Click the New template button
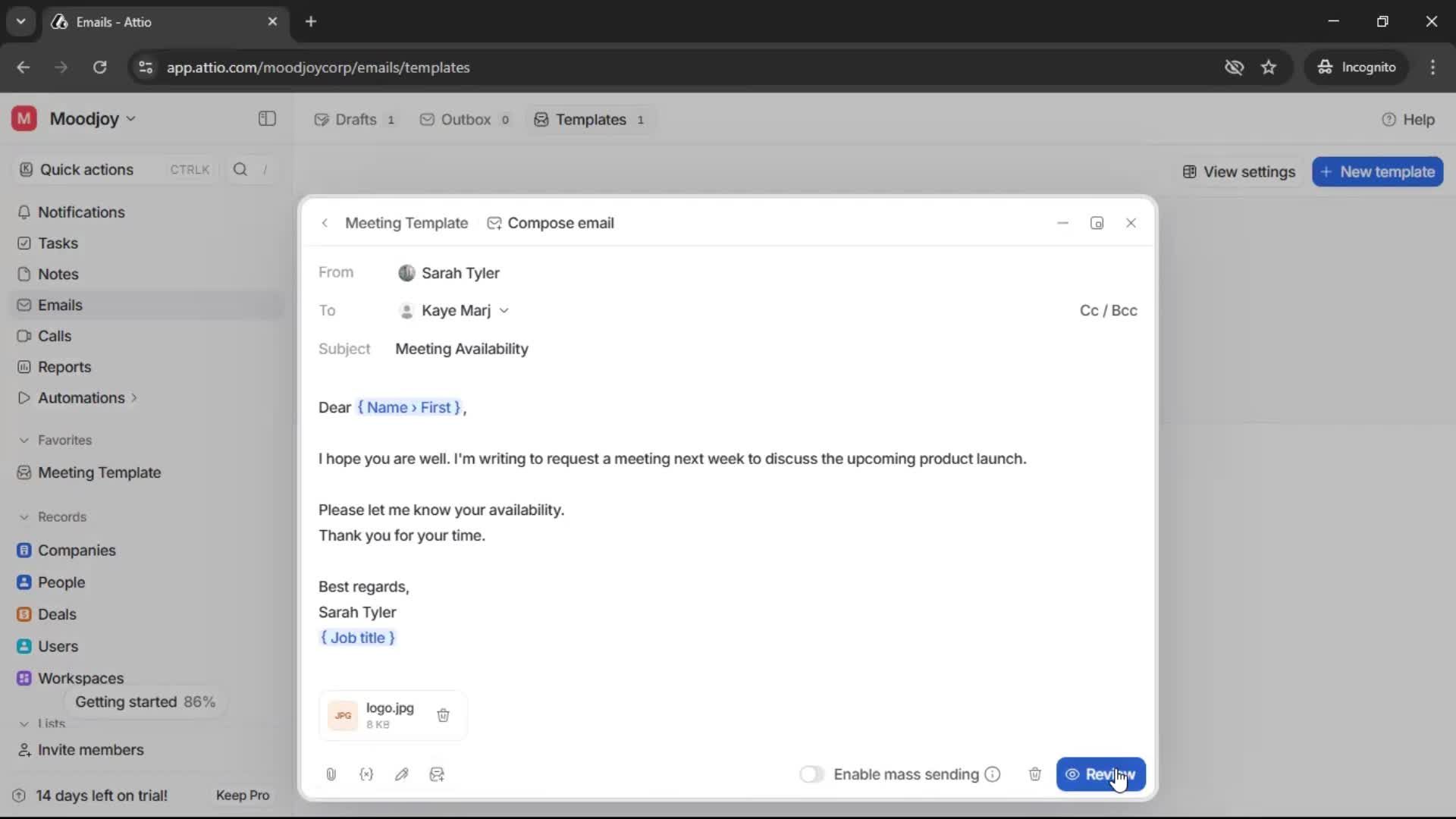This screenshot has width=1456, height=819. coord(1377,171)
